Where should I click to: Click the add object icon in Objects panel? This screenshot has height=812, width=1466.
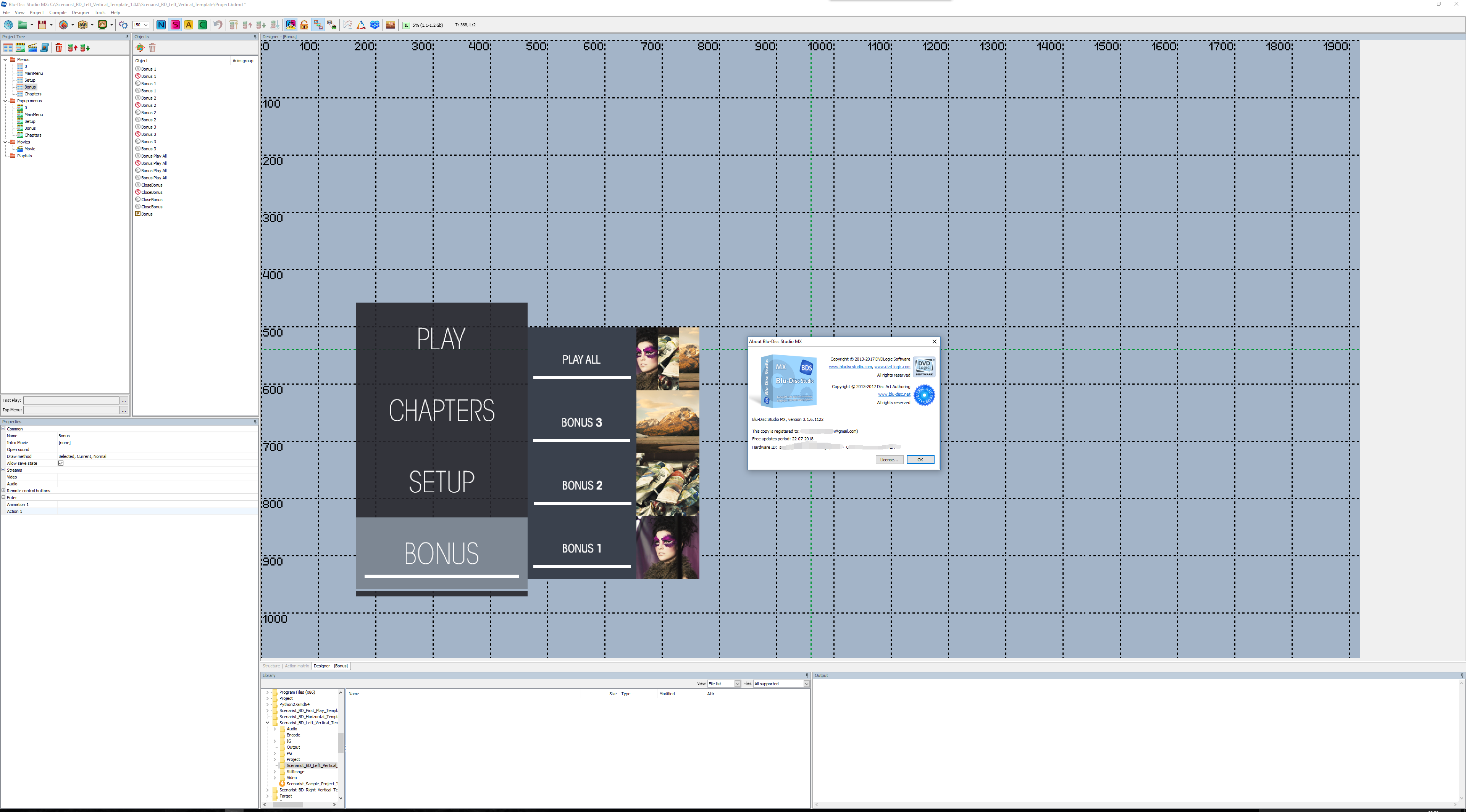click(x=140, y=48)
